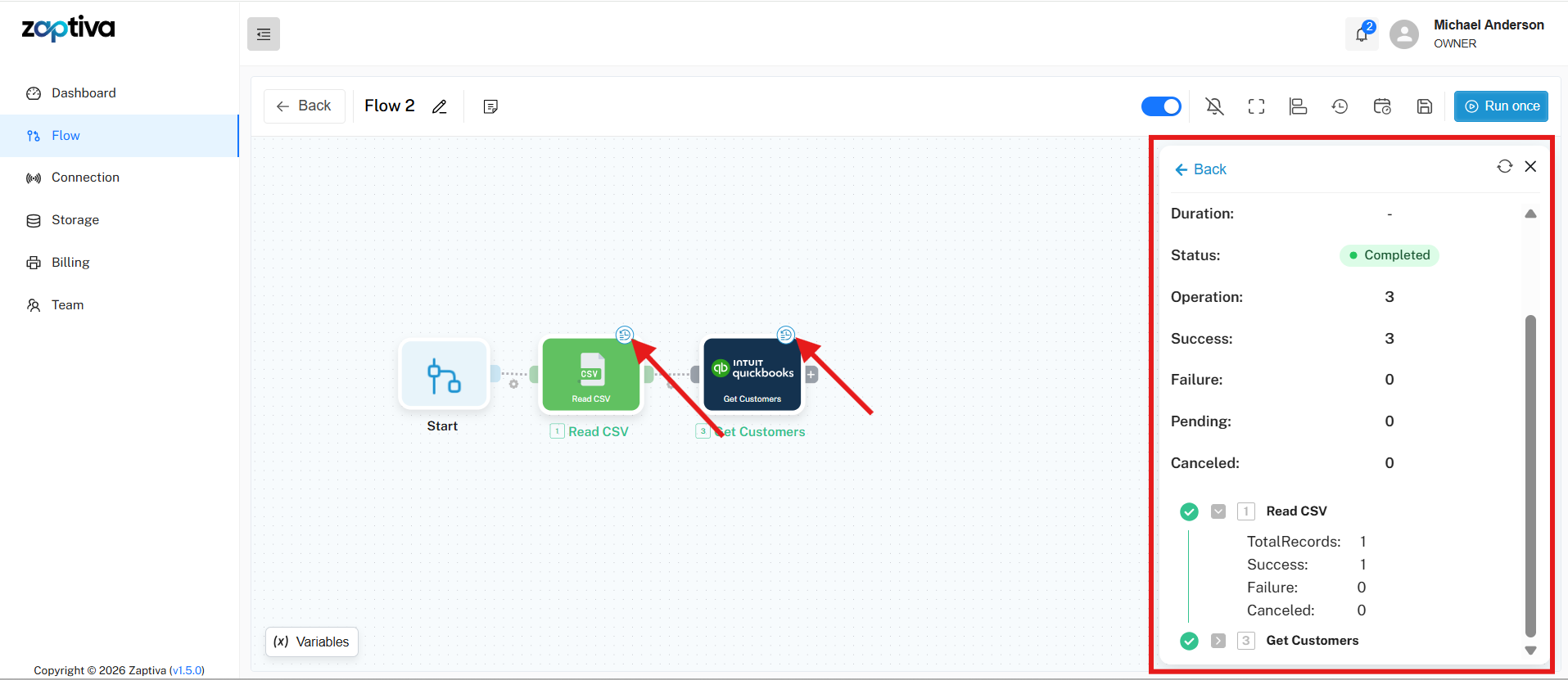Save the flow with the disk icon

[x=1425, y=106]
